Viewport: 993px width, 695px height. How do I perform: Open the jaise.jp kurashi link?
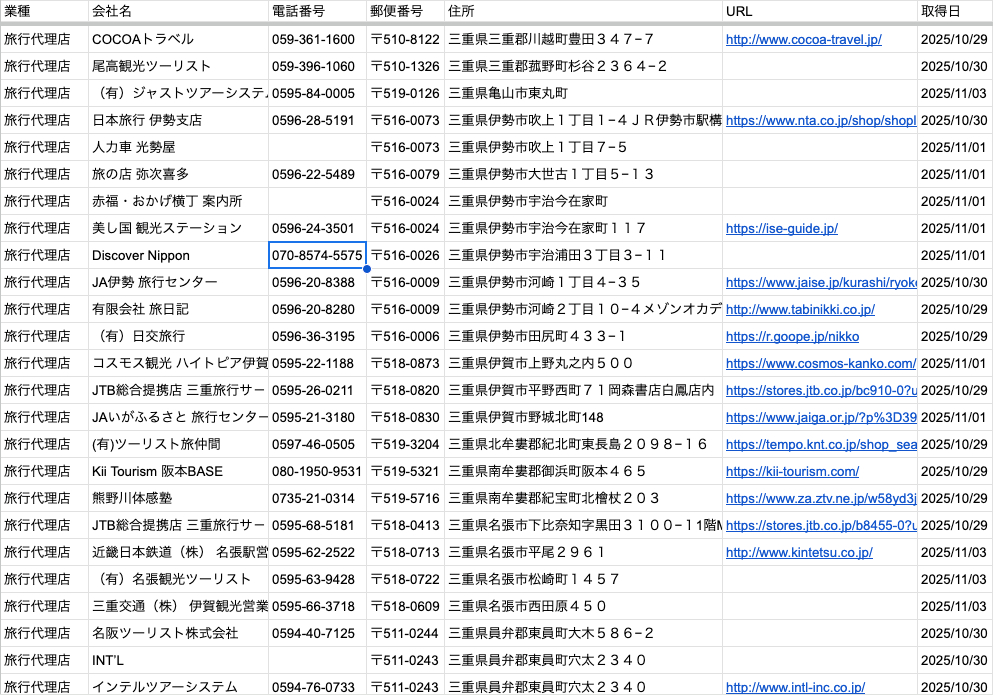[x=821, y=283]
